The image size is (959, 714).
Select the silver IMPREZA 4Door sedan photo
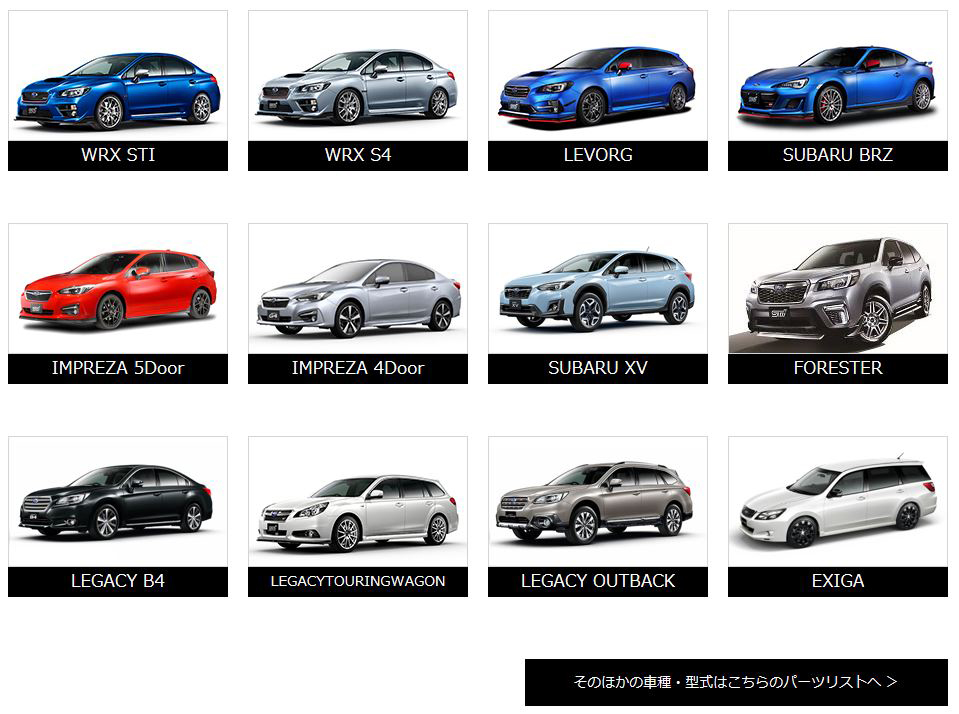[x=358, y=295]
